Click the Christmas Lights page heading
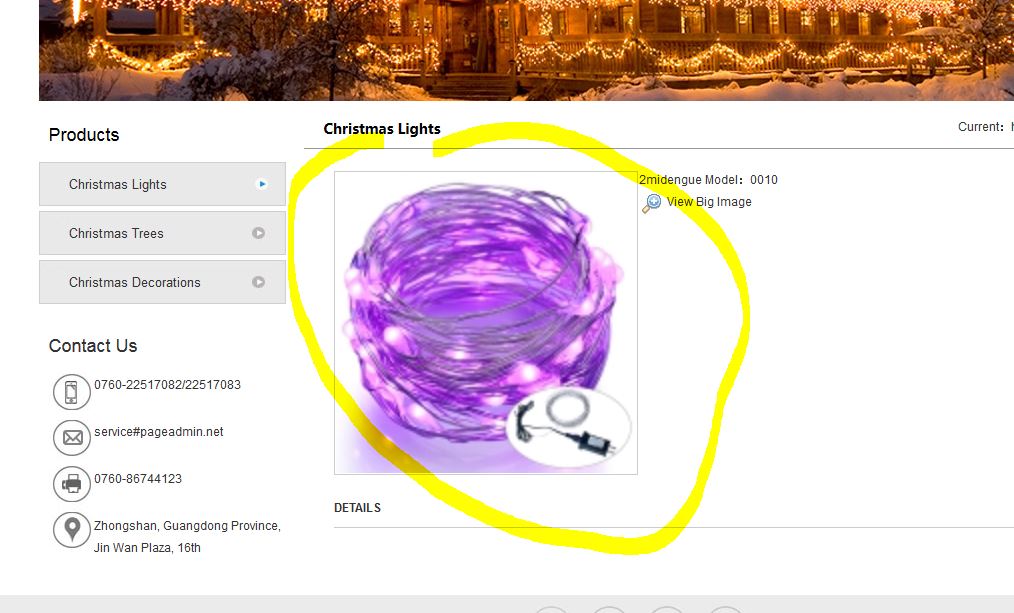The height and width of the screenshot is (613, 1014). click(382, 129)
